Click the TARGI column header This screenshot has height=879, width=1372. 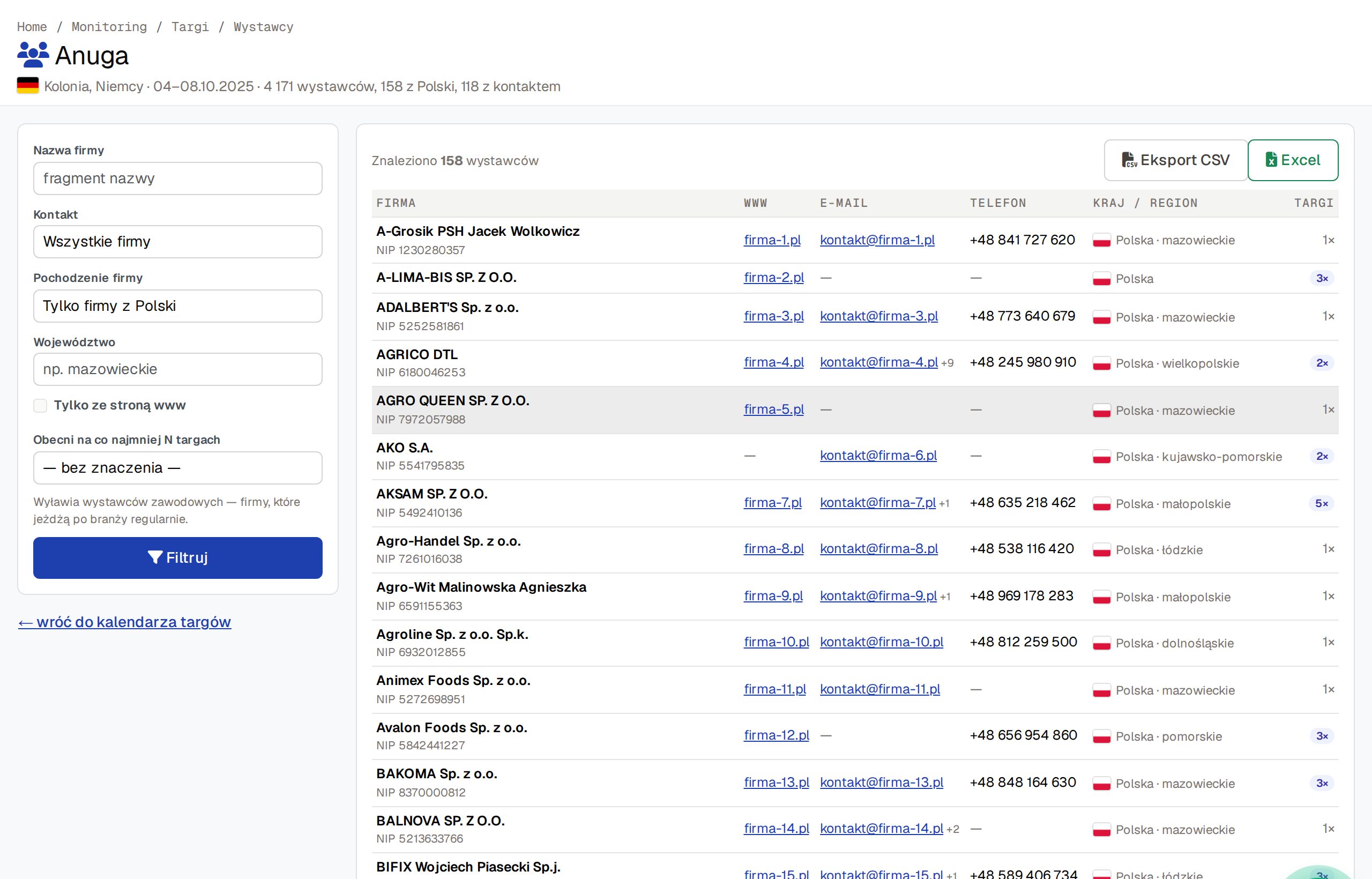[1314, 203]
